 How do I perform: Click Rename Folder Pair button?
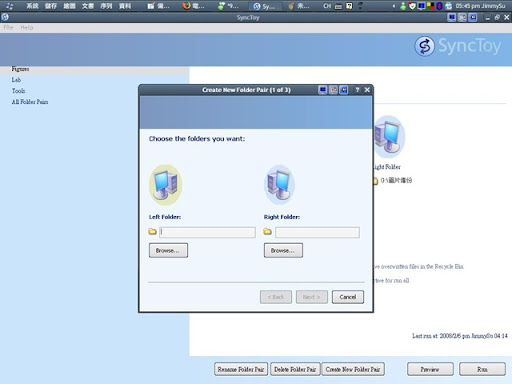241,369
